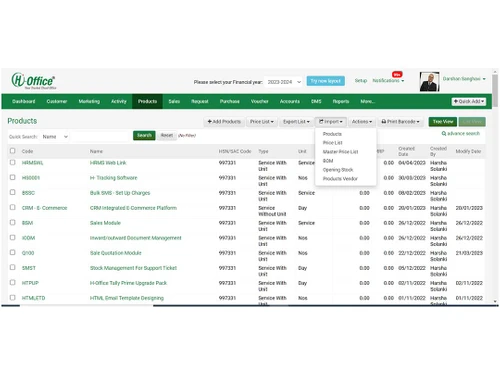Open the Voucher menu tab
The height and width of the screenshot is (375, 500).
pos(260,101)
